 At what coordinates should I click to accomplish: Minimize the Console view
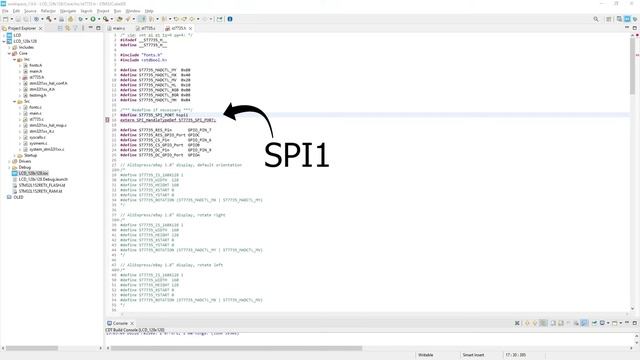[627, 323]
